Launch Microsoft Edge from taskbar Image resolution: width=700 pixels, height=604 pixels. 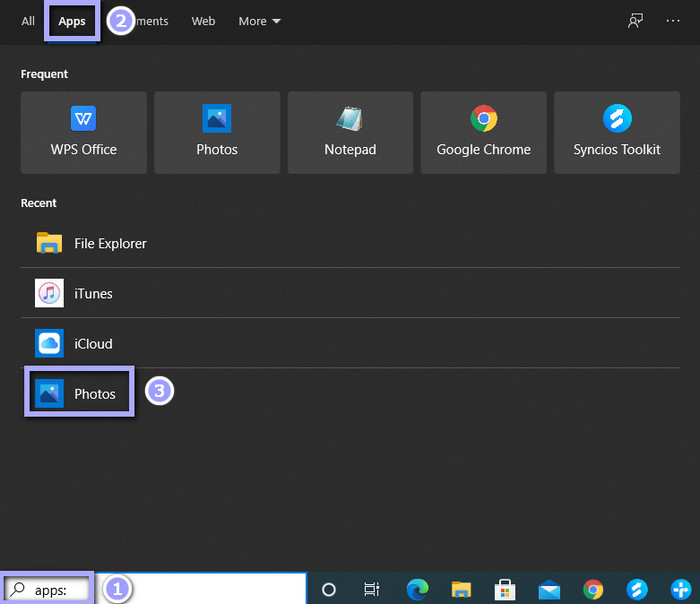[x=417, y=590]
